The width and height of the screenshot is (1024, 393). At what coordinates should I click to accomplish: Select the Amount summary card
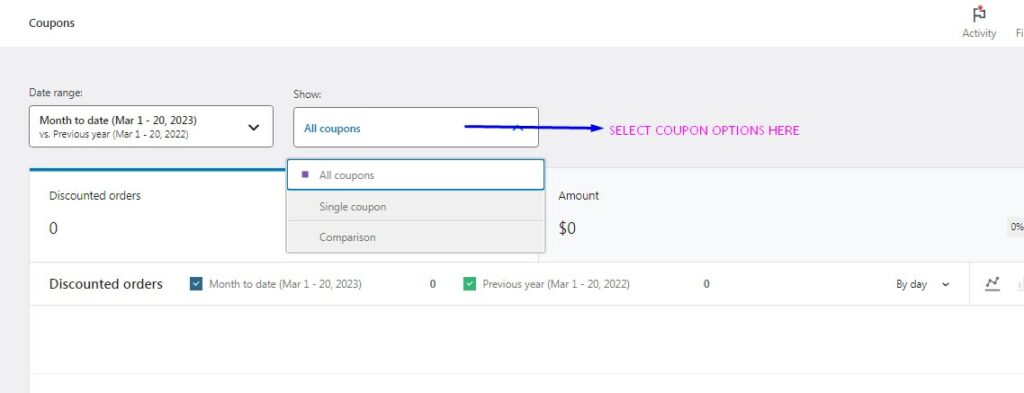click(x=782, y=215)
